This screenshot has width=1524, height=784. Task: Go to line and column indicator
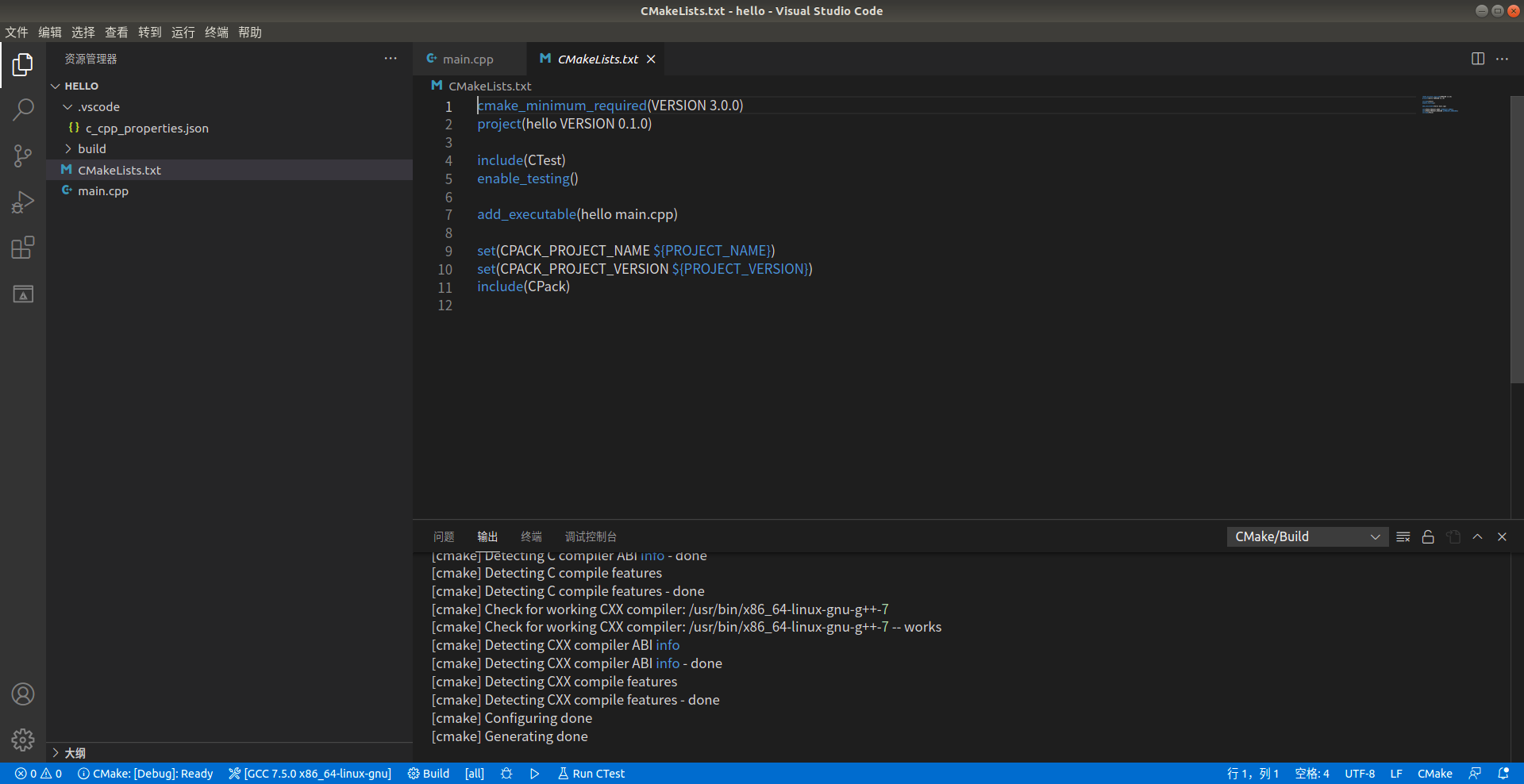pos(1253,774)
